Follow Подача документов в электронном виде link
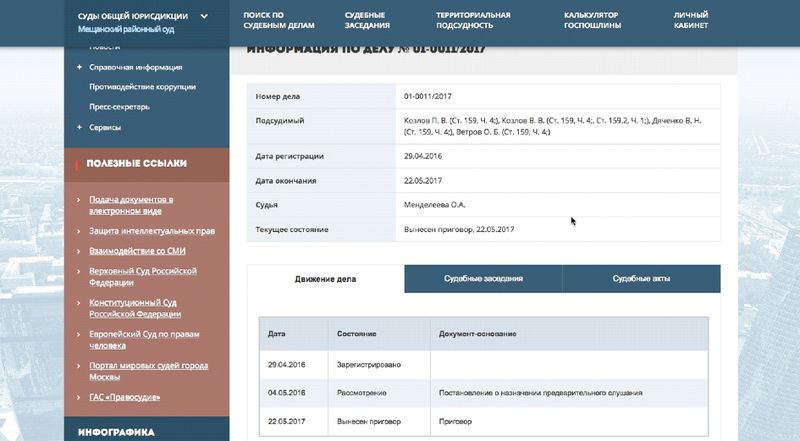Viewport: 800px width, 441px height. pyautogui.click(x=131, y=205)
